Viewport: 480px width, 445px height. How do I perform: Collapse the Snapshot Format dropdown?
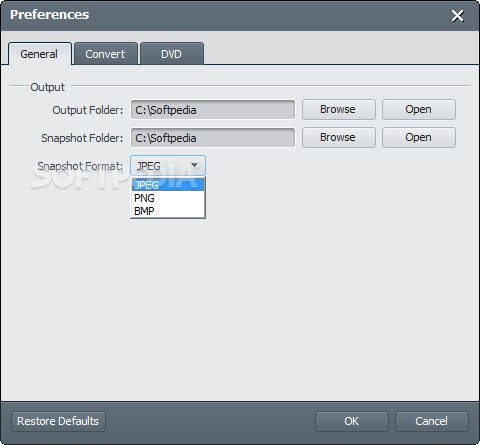point(168,165)
